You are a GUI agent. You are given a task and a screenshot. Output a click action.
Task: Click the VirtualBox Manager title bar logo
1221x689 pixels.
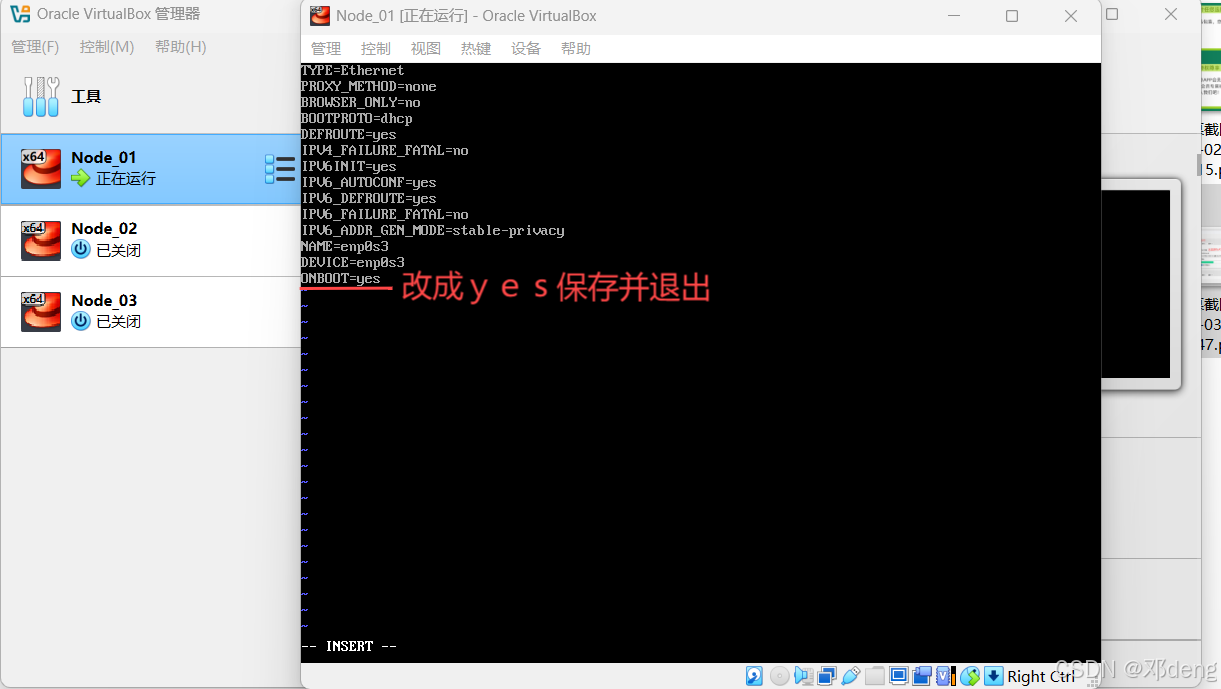coord(19,15)
